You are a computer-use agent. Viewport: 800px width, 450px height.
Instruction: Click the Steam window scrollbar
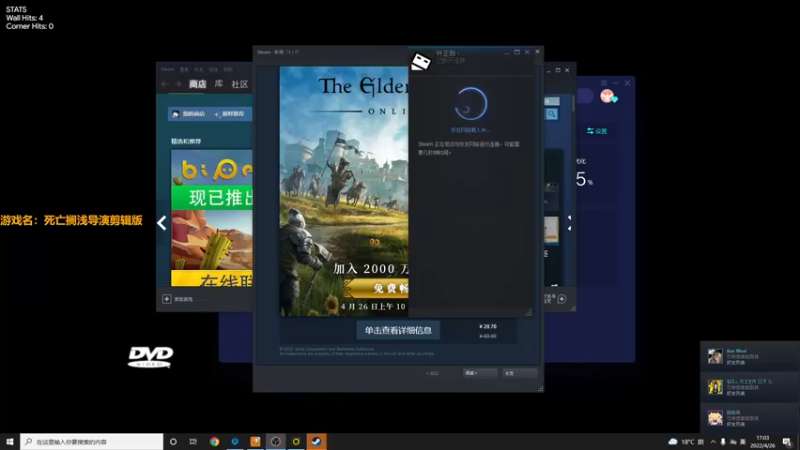pyautogui.click(x=573, y=104)
